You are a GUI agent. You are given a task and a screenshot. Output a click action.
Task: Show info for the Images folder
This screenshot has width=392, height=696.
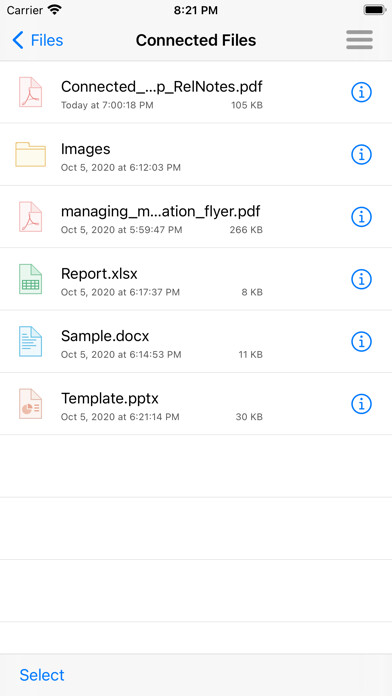(361, 154)
